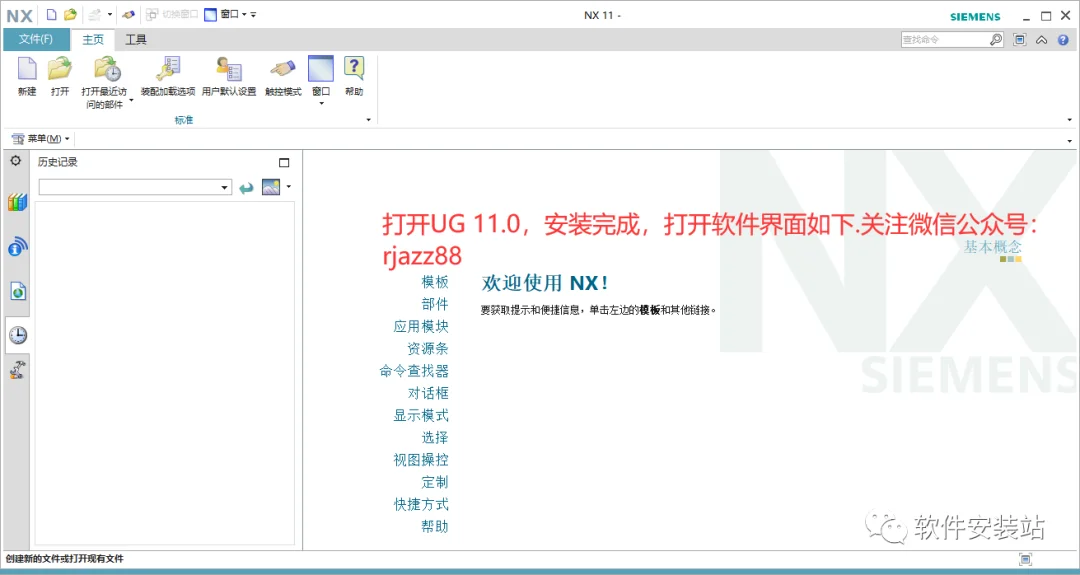Viewport: 1080px width, 575px height.
Task: Click the 基本概念 heading link
Action: pos(993,247)
